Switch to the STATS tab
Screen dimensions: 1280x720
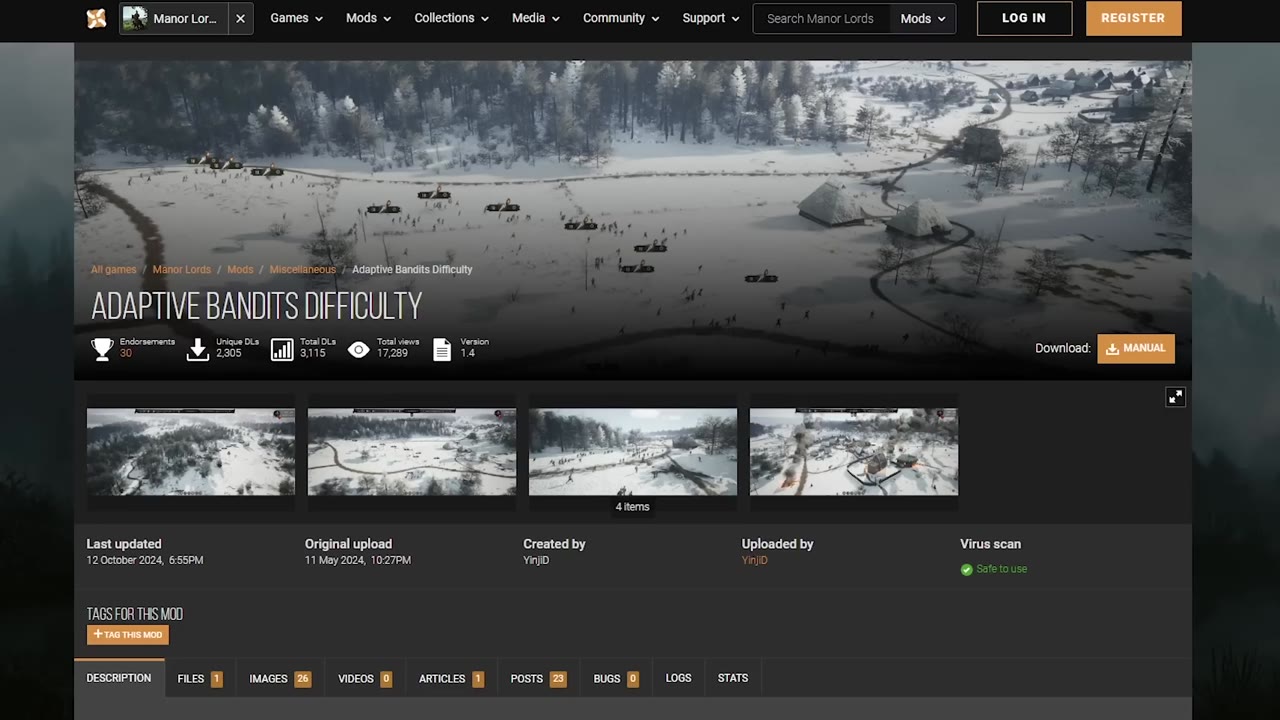(x=733, y=678)
